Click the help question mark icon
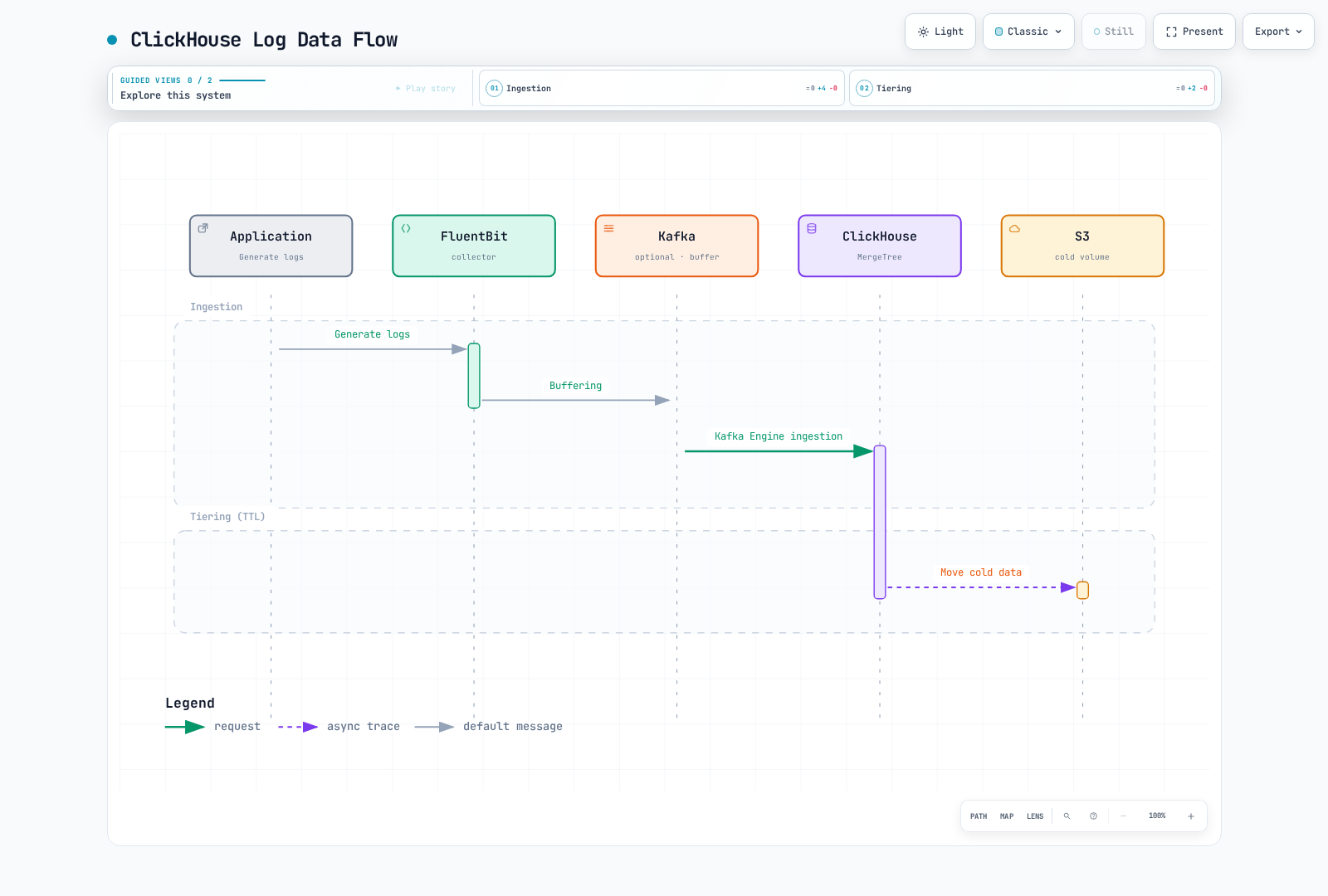This screenshot has height=896, width=1328. coord(1093,816)
